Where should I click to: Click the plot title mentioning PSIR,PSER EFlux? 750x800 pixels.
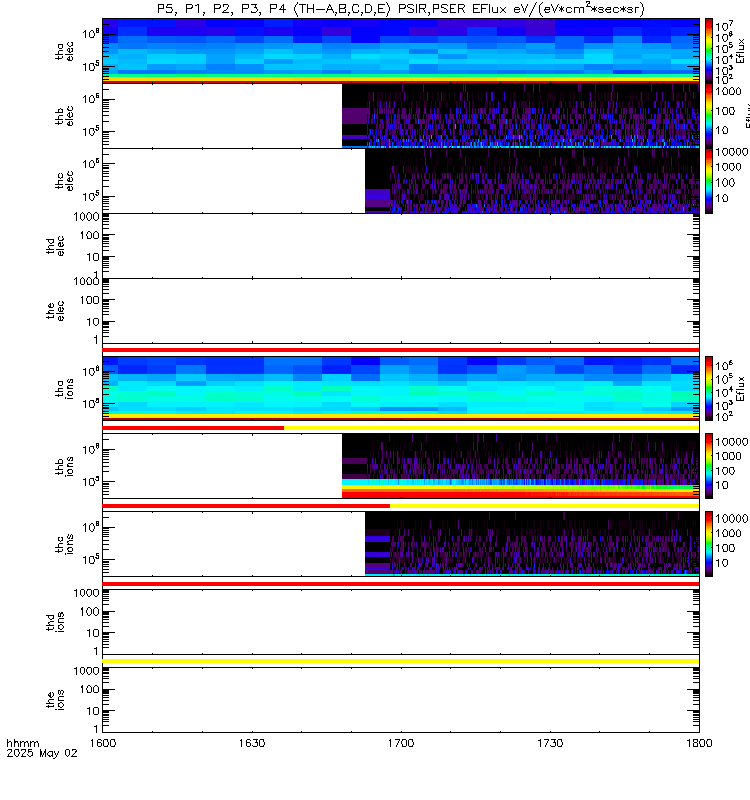pyautogui.click(x=401, y=9)
